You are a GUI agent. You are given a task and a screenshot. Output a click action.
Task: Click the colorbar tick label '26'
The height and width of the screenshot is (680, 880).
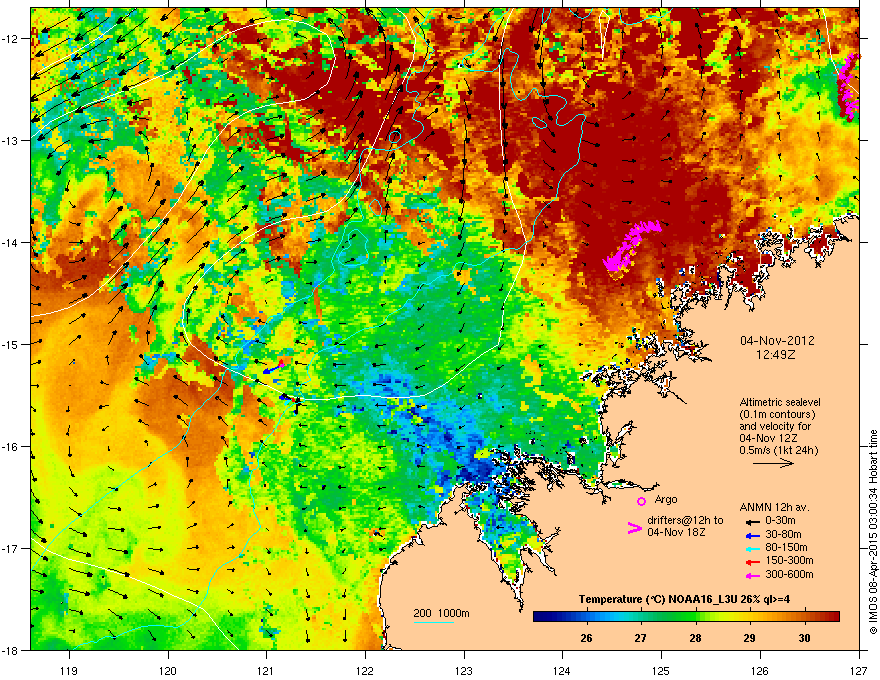click(586, 638)
